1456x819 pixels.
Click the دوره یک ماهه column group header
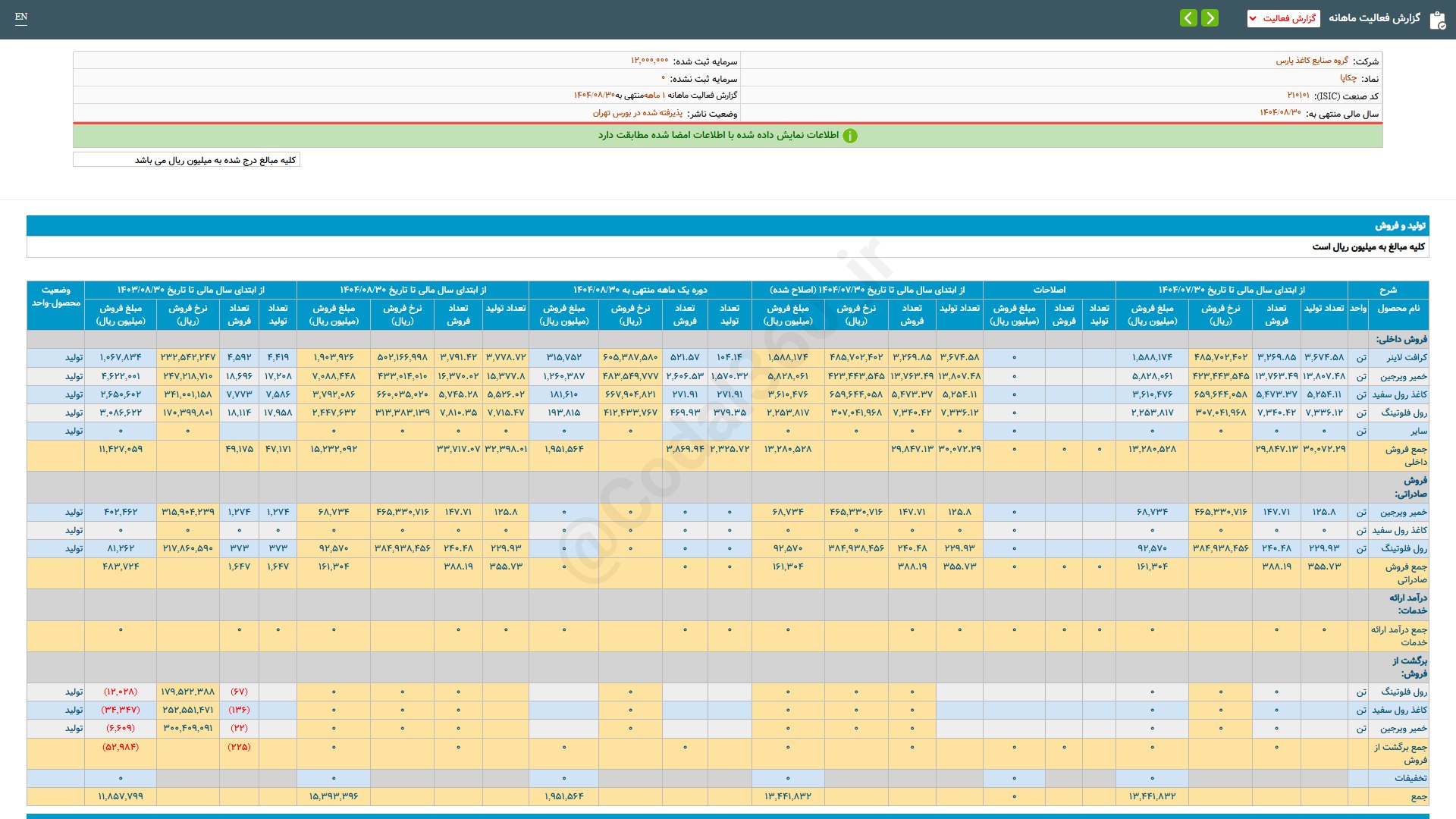pos(639,290)
